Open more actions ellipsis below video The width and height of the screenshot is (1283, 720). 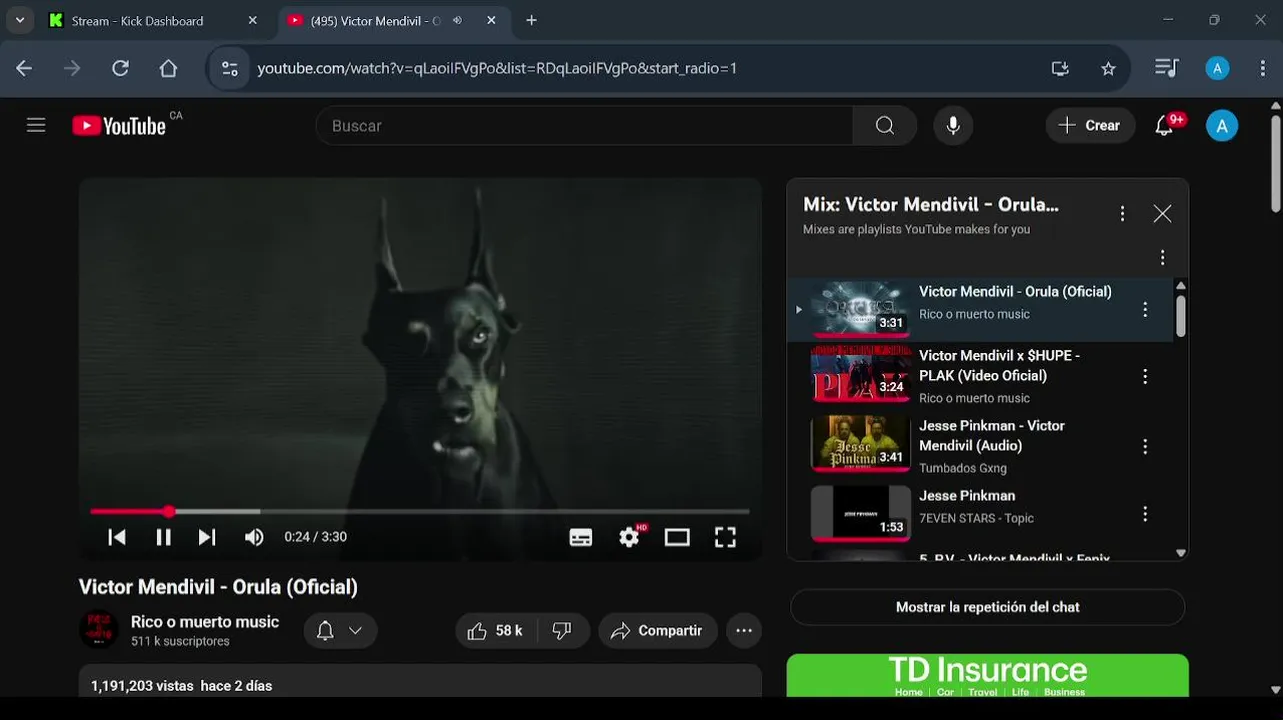(x=744, y=631)
